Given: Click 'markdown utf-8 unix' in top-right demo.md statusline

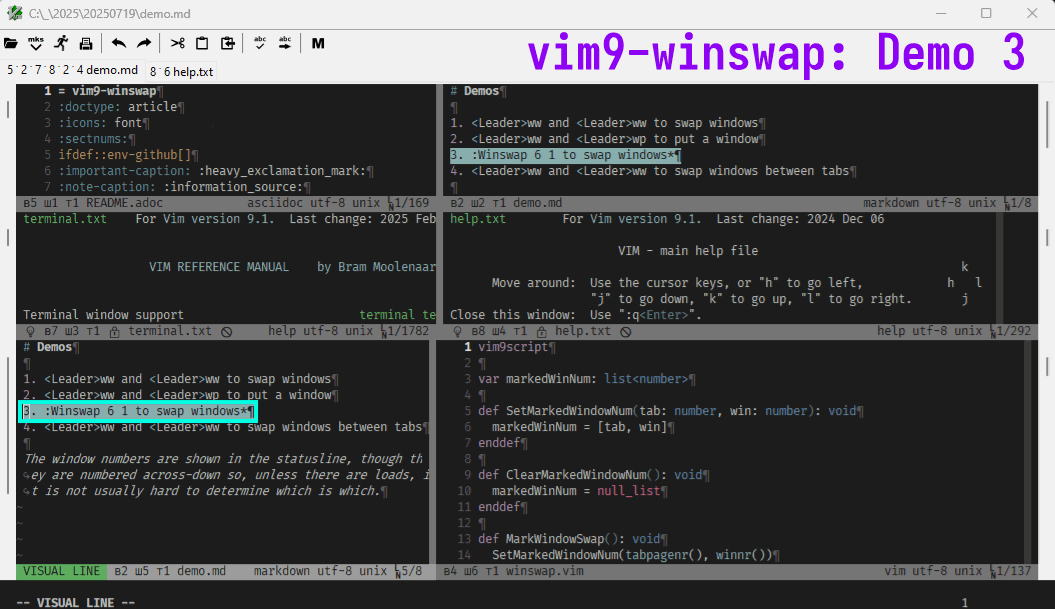Looking at the screenshot, I should (x=929, y=203).
